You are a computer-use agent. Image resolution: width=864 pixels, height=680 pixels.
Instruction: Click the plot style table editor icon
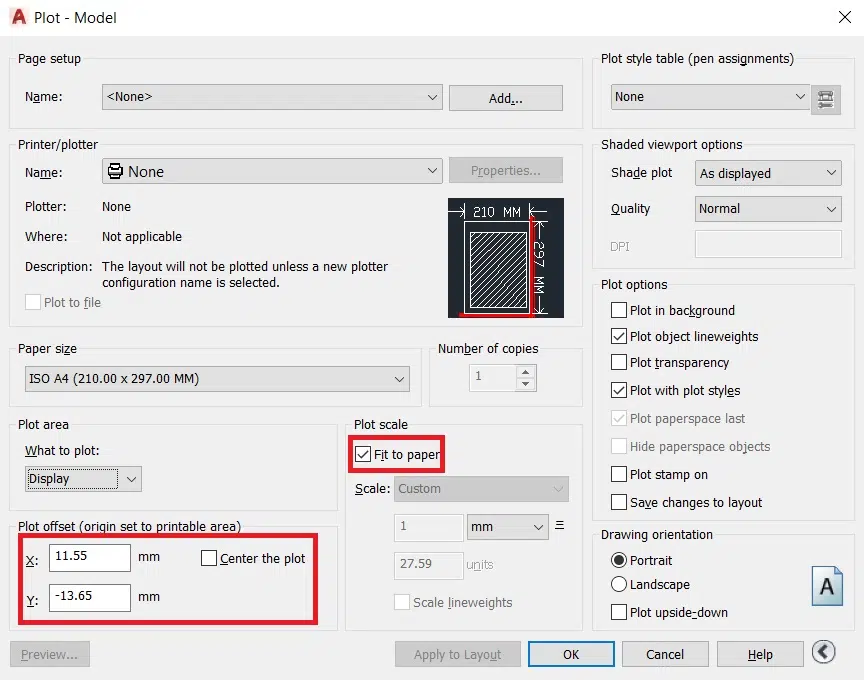tap(825, 98)
